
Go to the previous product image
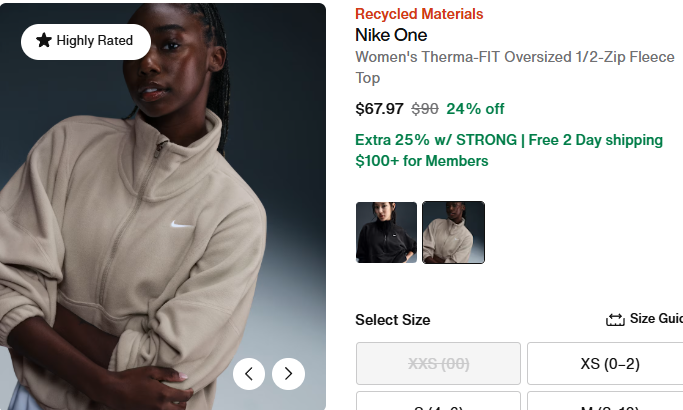click(249, 374)
